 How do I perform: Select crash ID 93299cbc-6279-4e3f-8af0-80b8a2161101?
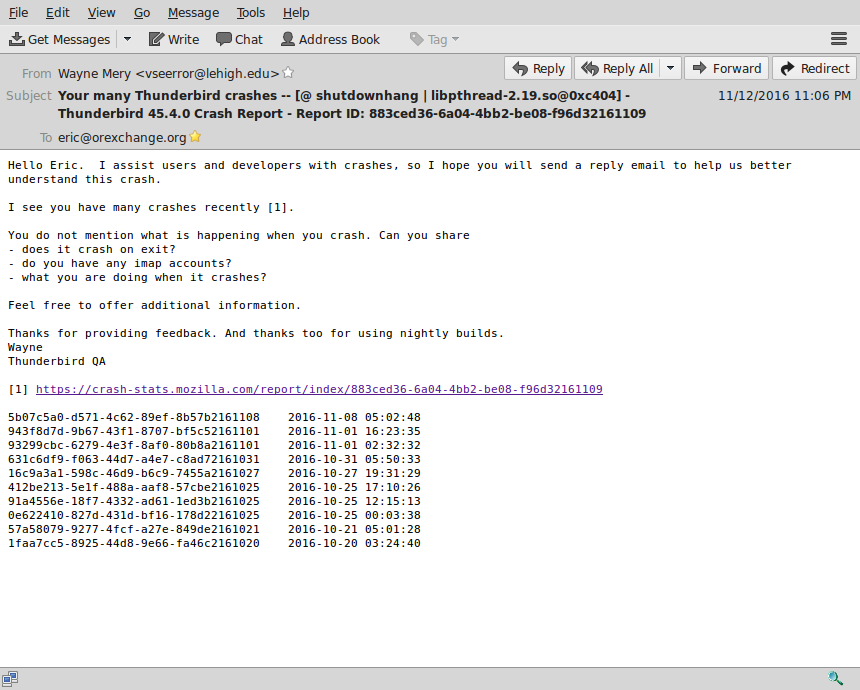134,445
